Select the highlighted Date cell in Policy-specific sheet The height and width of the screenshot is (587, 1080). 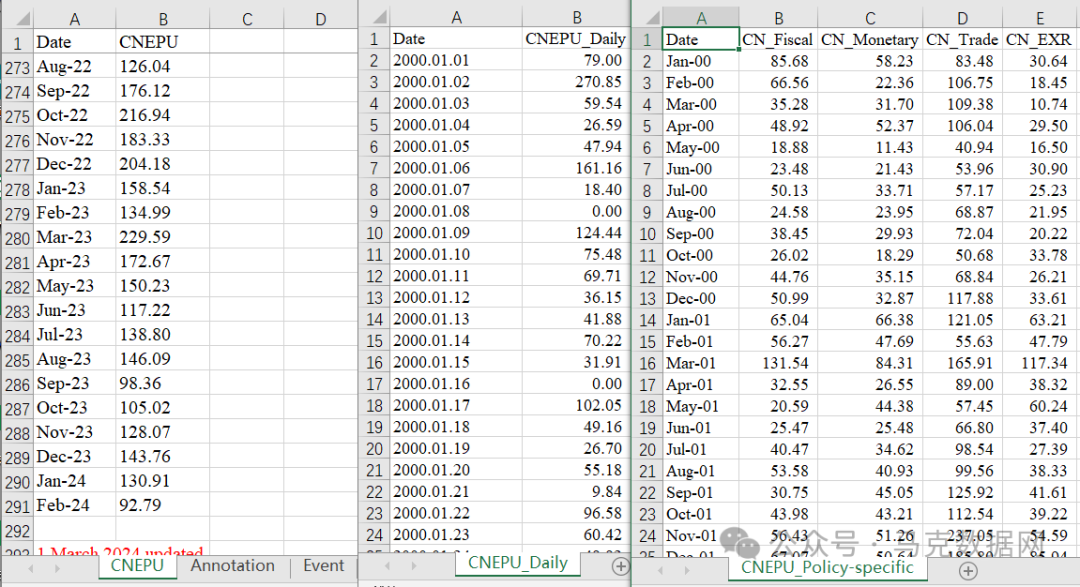[700, 40]
